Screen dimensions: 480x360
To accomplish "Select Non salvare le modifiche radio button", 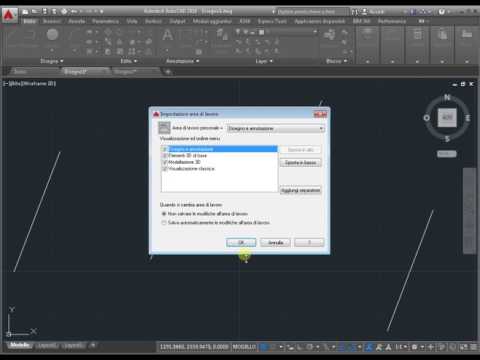I will coord(164,214).
